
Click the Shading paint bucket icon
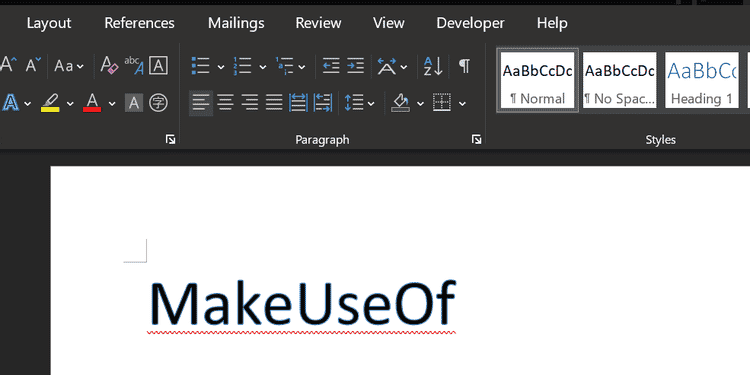[400, 103]
